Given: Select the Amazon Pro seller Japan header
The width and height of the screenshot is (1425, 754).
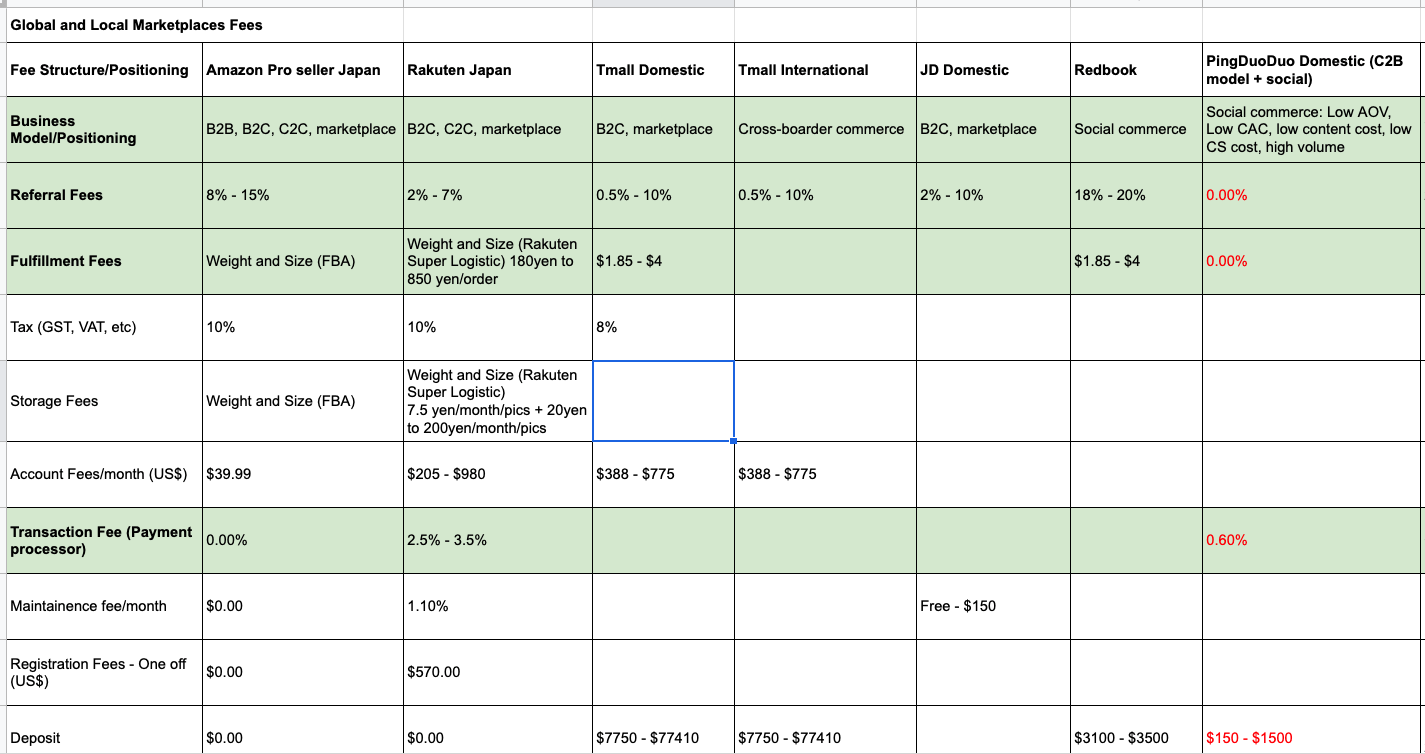Looking at the screenshot, I should click(x=303, y=70).
